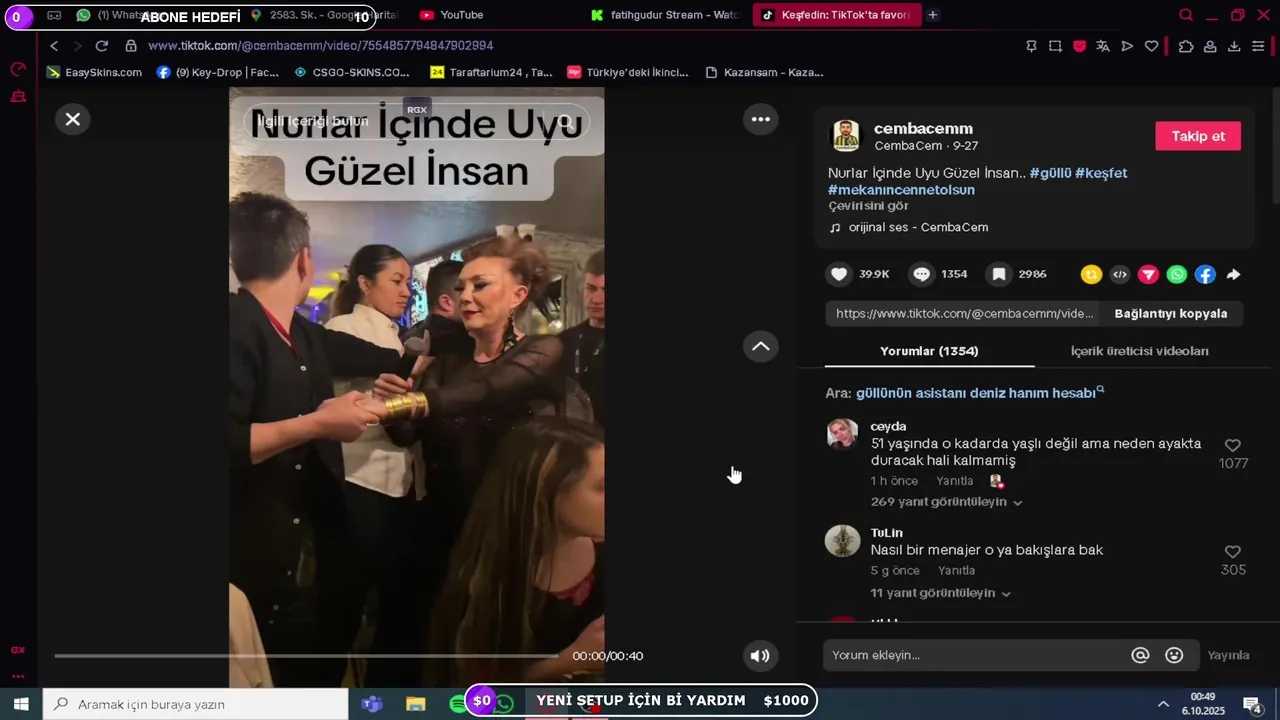The height and width of the screenshot is (720, 1280).
Task: Follow account with Takip et button
Action: 1198,136
